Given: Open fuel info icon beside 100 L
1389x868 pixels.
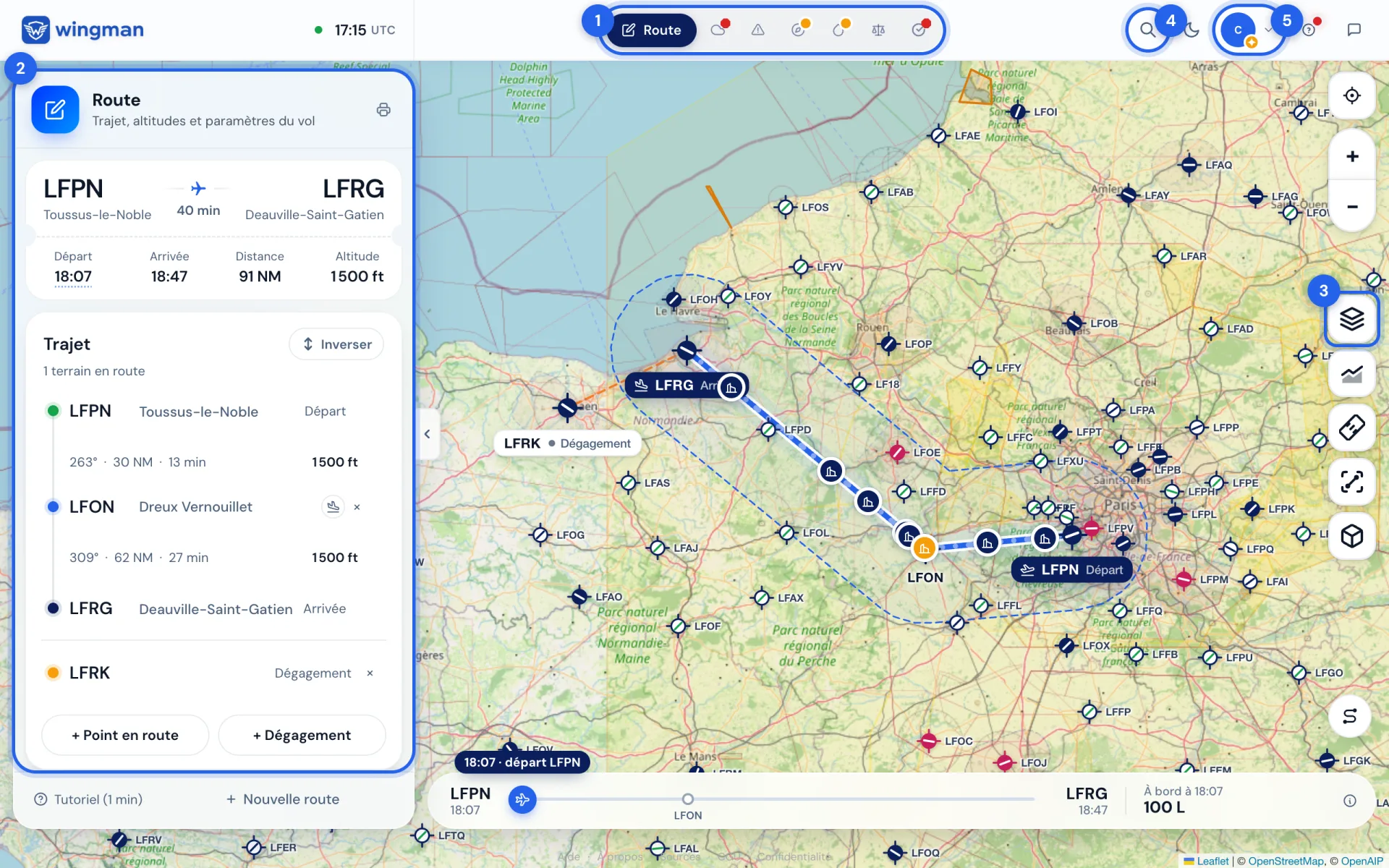Looking at the screenshot, I should pyautogui.click(x=1350, y=801).
